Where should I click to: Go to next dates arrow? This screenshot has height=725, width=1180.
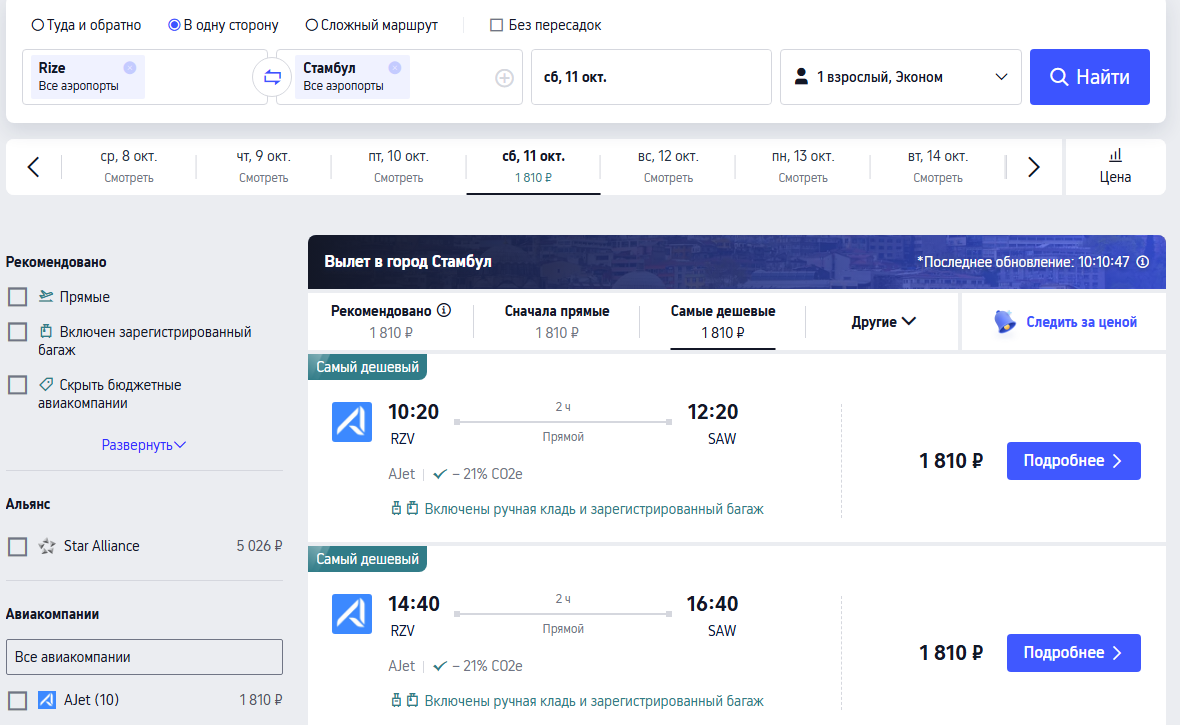(1034, 166)
